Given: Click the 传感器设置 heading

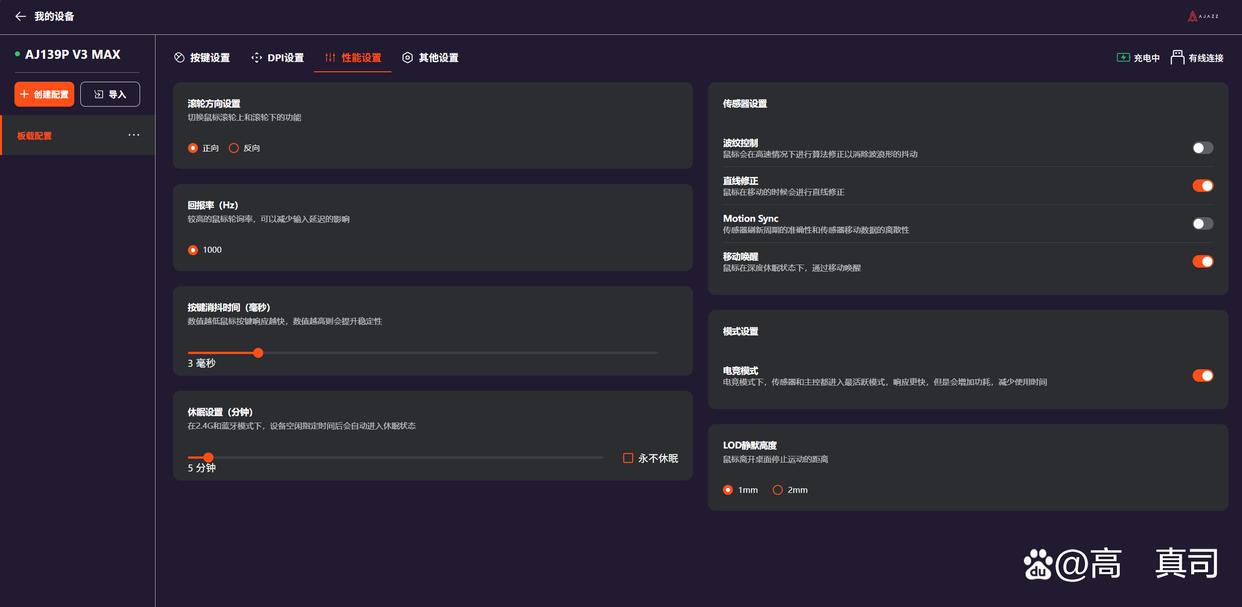Looking at the screenshot, I should click(745, 104).
